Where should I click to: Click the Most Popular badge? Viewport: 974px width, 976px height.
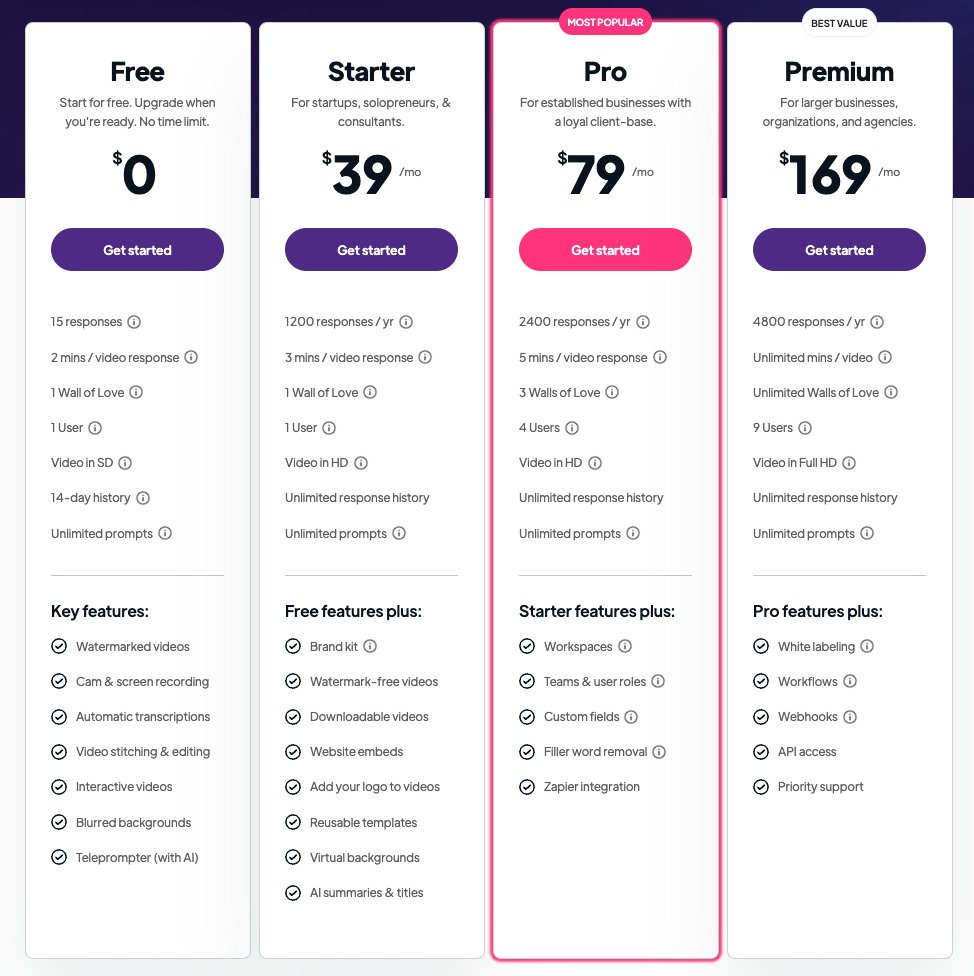(x=605, y=22)
